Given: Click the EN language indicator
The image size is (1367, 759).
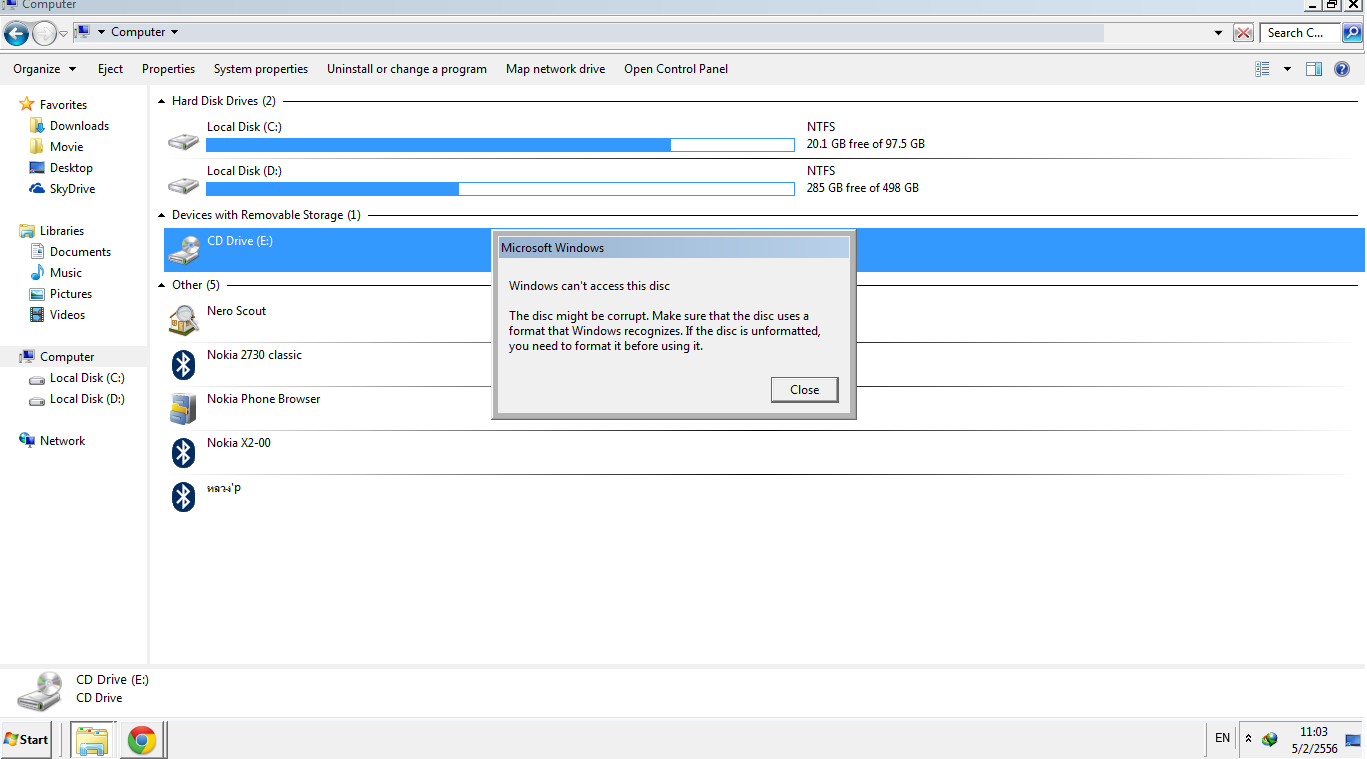Looking at the screenshot, I should [1222, 738].
